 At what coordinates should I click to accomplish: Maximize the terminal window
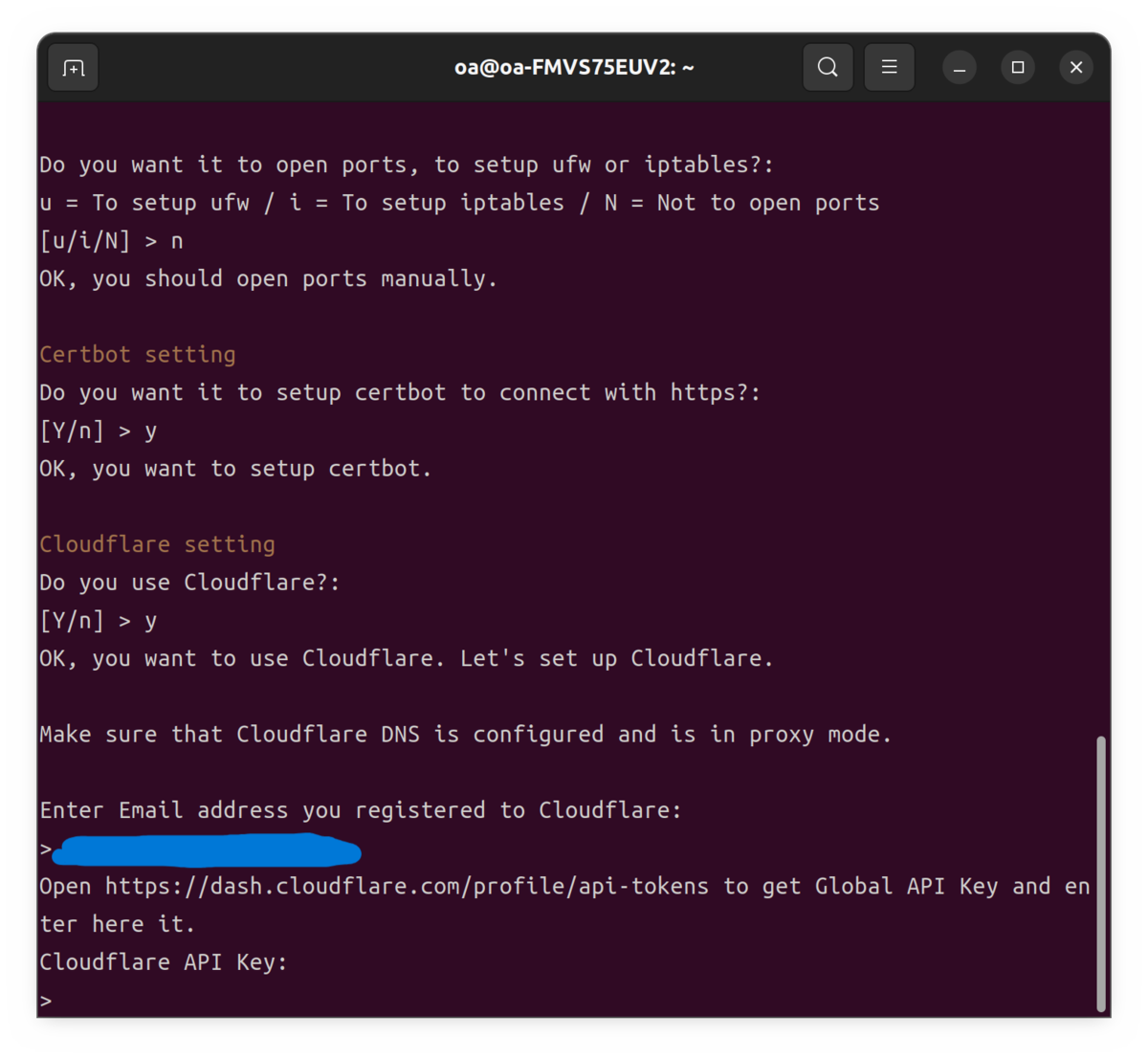[x=1018, y=67]
